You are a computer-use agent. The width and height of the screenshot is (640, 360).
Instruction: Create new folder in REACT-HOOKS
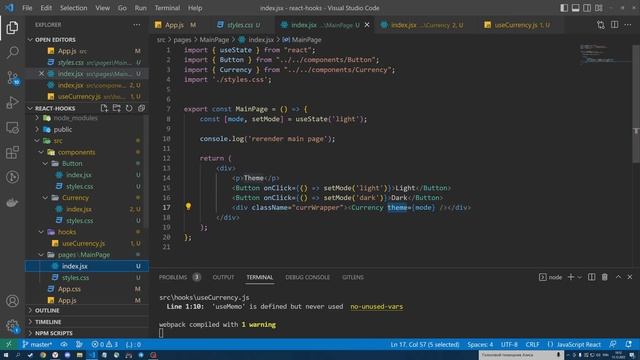(x=117, y=108)
